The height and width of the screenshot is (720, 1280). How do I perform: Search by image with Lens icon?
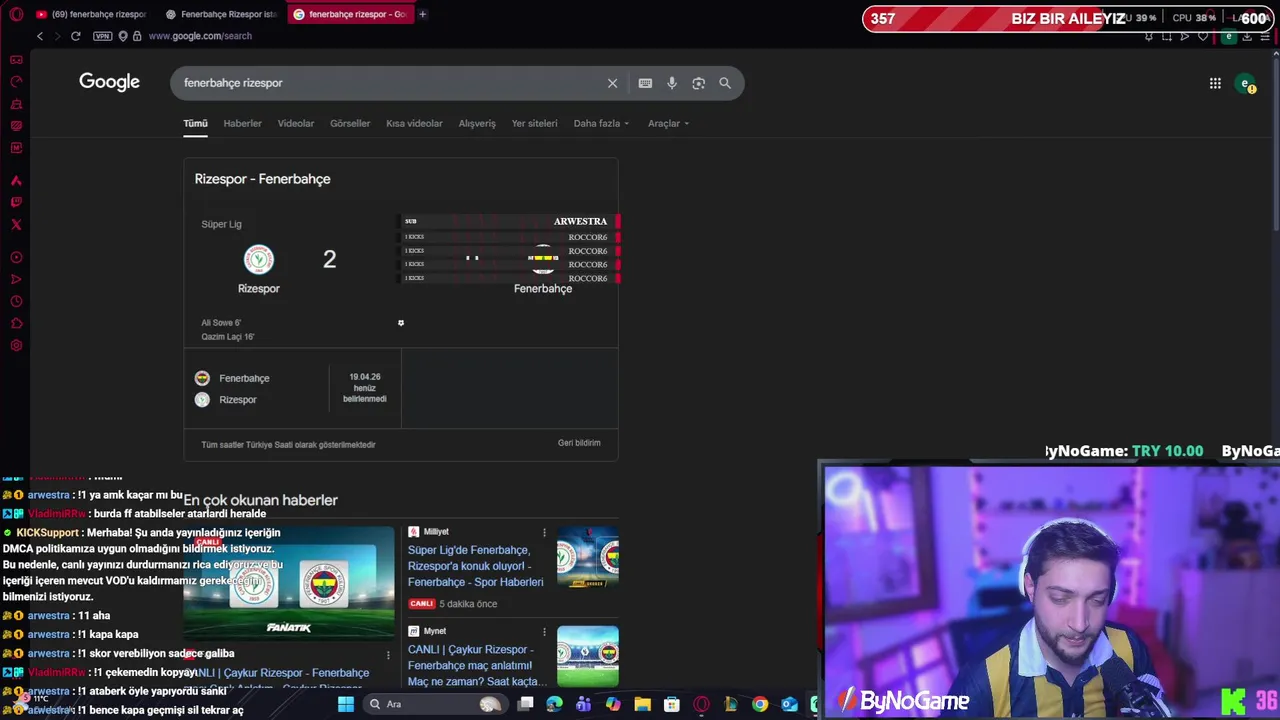click(x=698, y=83)
